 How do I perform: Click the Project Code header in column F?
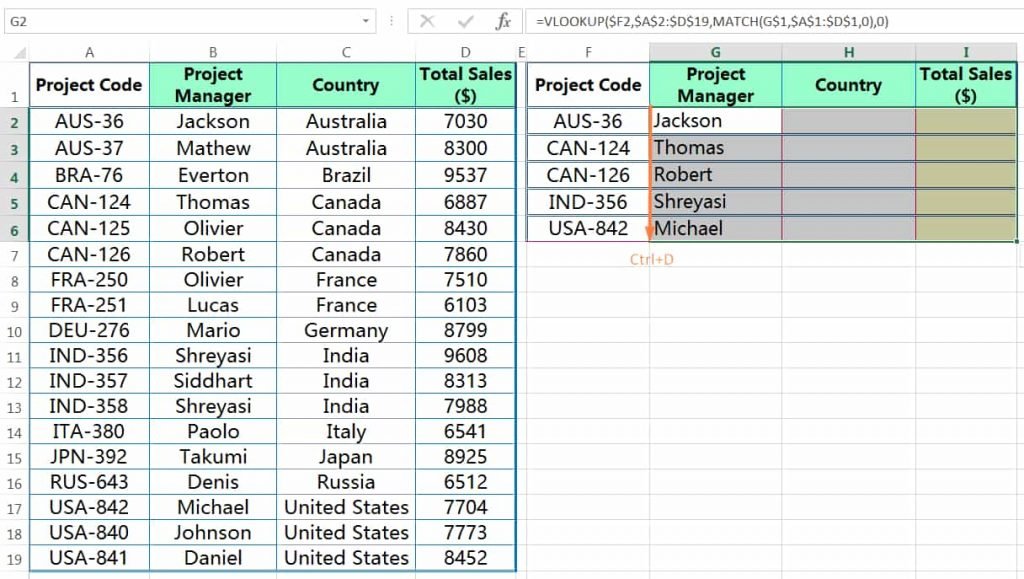587,85
